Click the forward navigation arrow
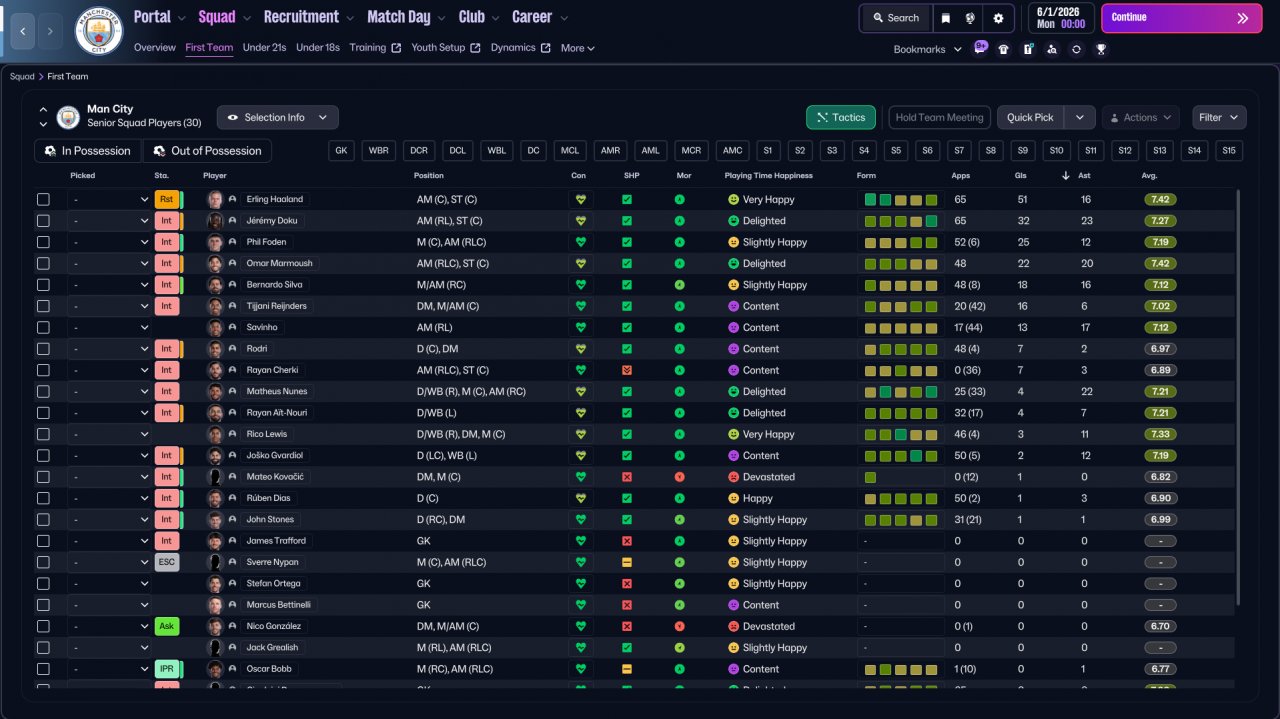The width and height of the screenshot is (1280, 719). coord(50,31)
